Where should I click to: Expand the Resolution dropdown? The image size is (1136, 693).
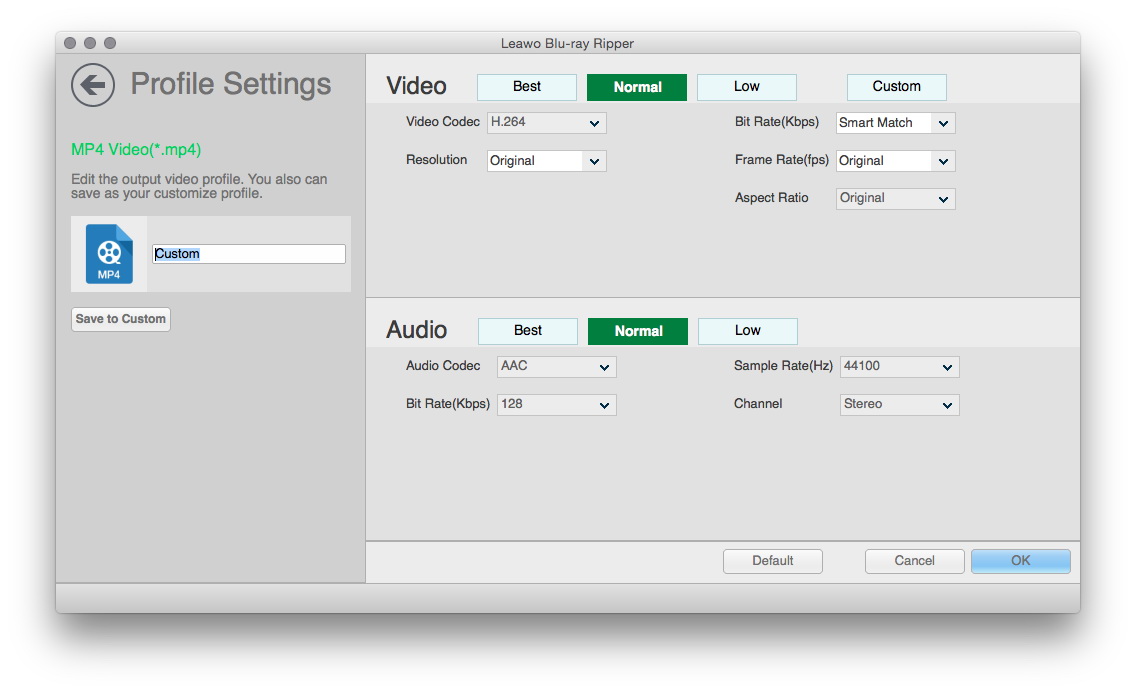click(546, 161)
